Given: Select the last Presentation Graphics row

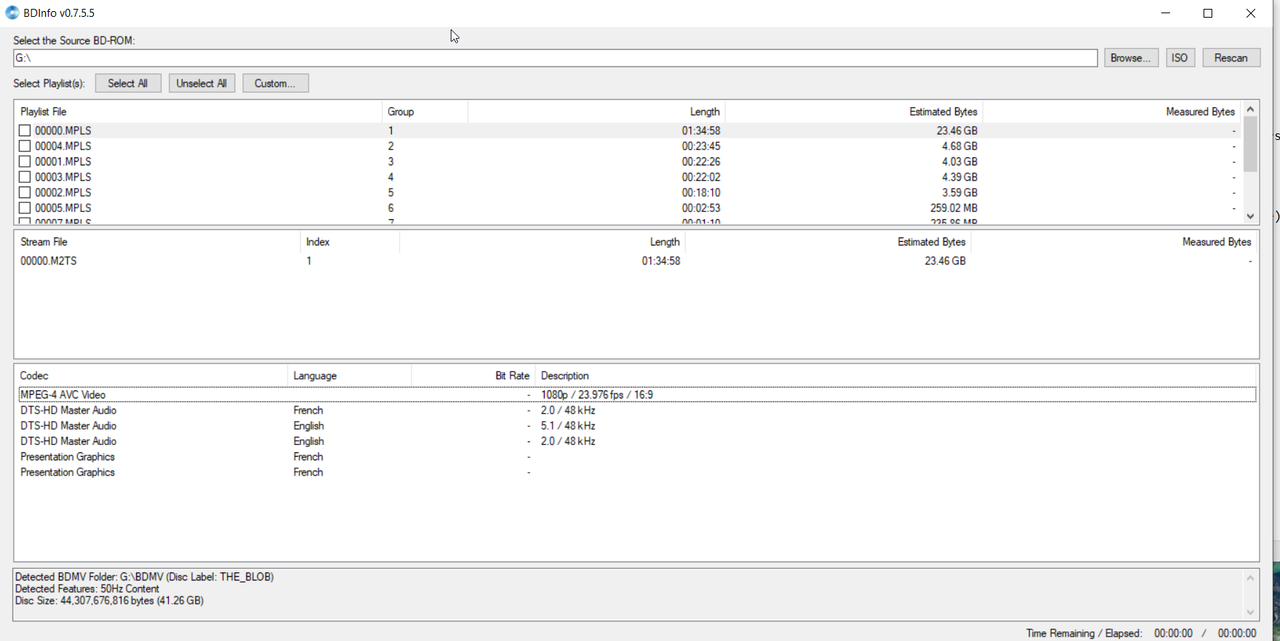Looking at the screenshot, I should [x=635, y=472].
